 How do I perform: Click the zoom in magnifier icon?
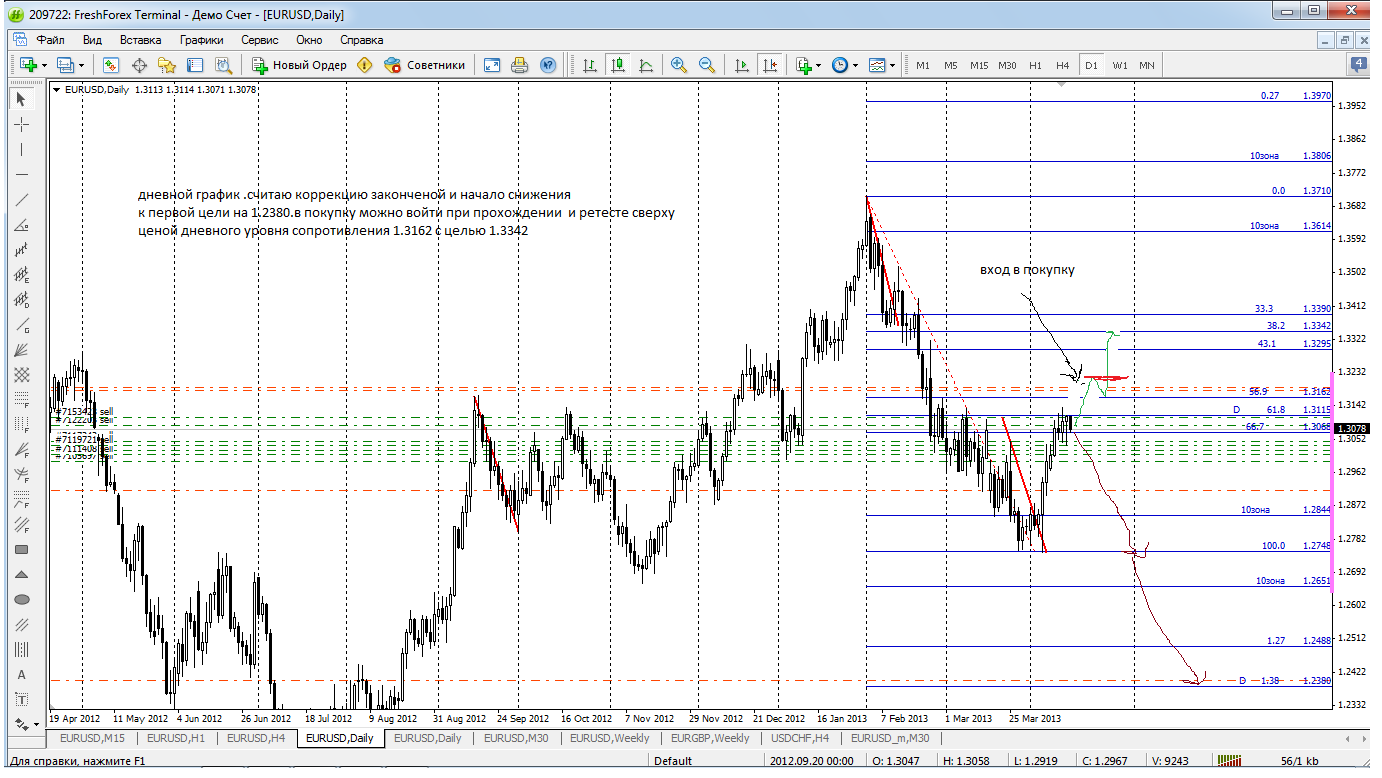(679, 65)
